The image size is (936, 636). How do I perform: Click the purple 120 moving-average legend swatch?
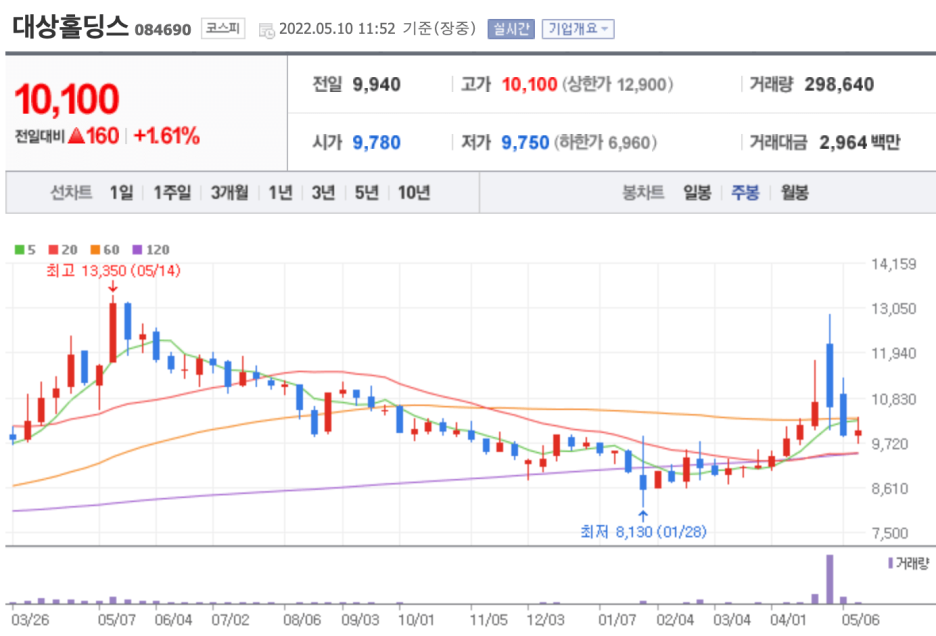[x=137, y=250]
